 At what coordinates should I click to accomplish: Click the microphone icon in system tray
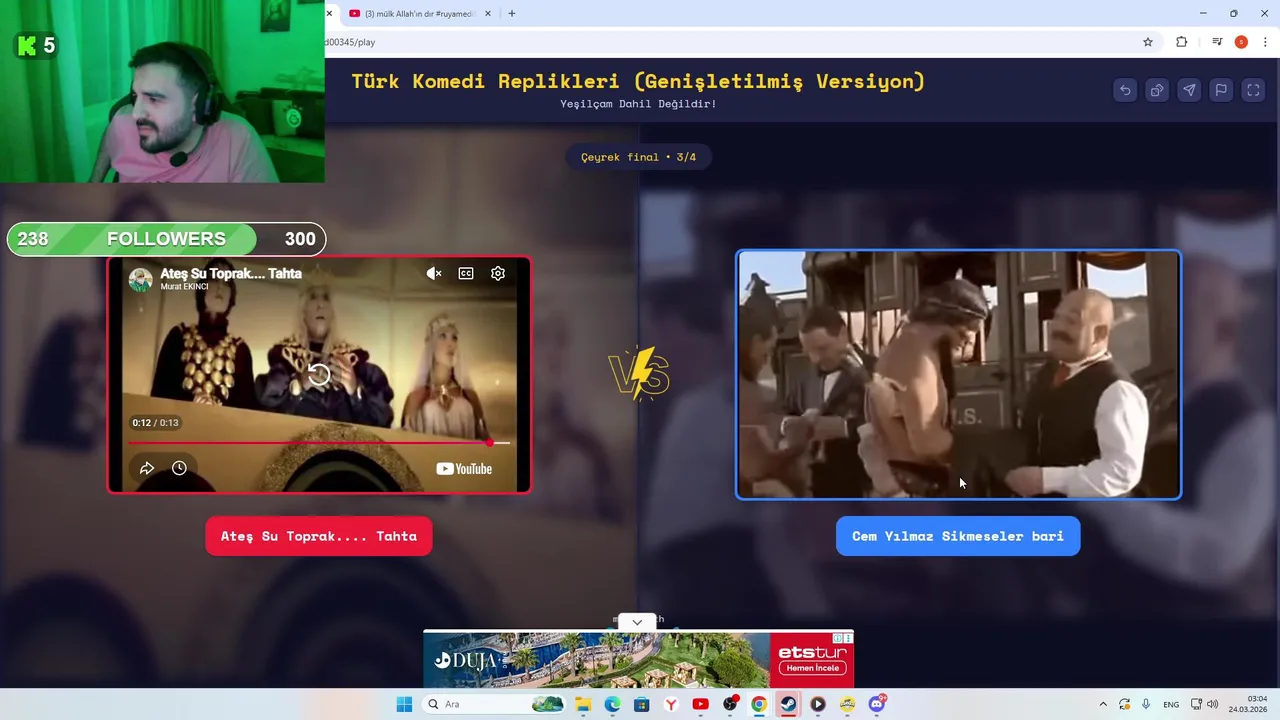coord(1146,704)
